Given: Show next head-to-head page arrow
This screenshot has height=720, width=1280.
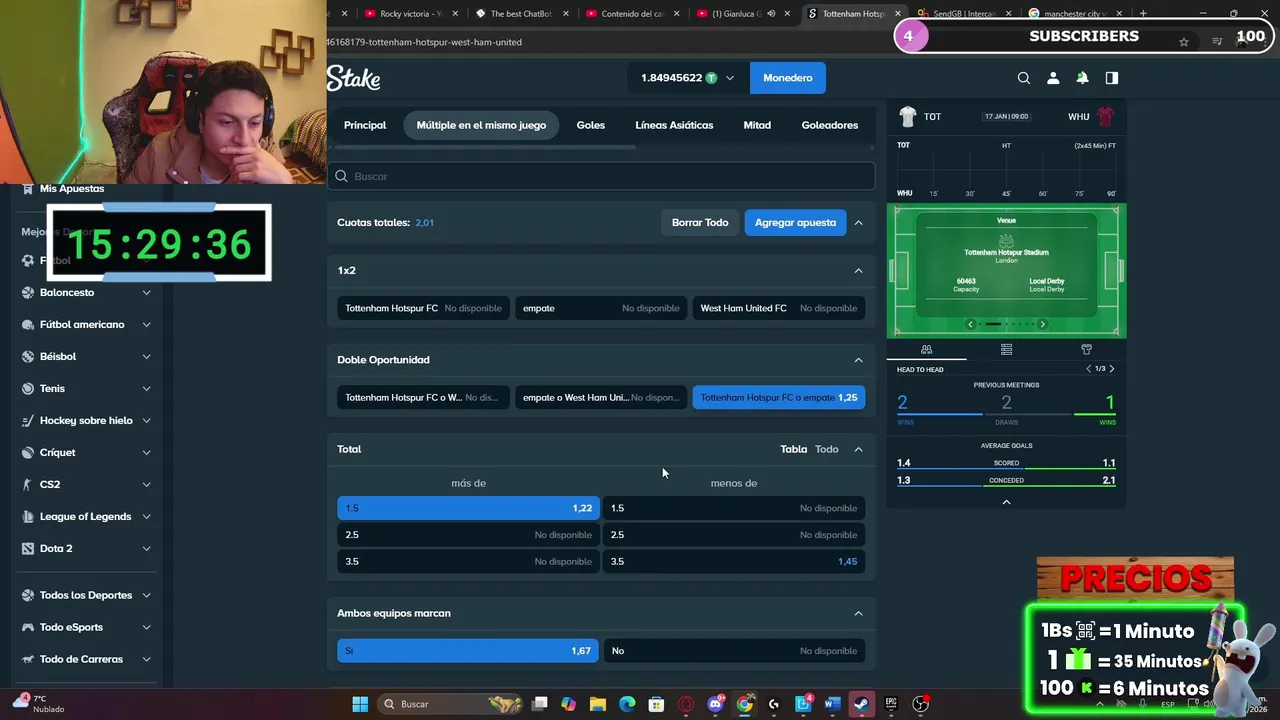Looking at the screenshot, I should [x=1111, y=369].
